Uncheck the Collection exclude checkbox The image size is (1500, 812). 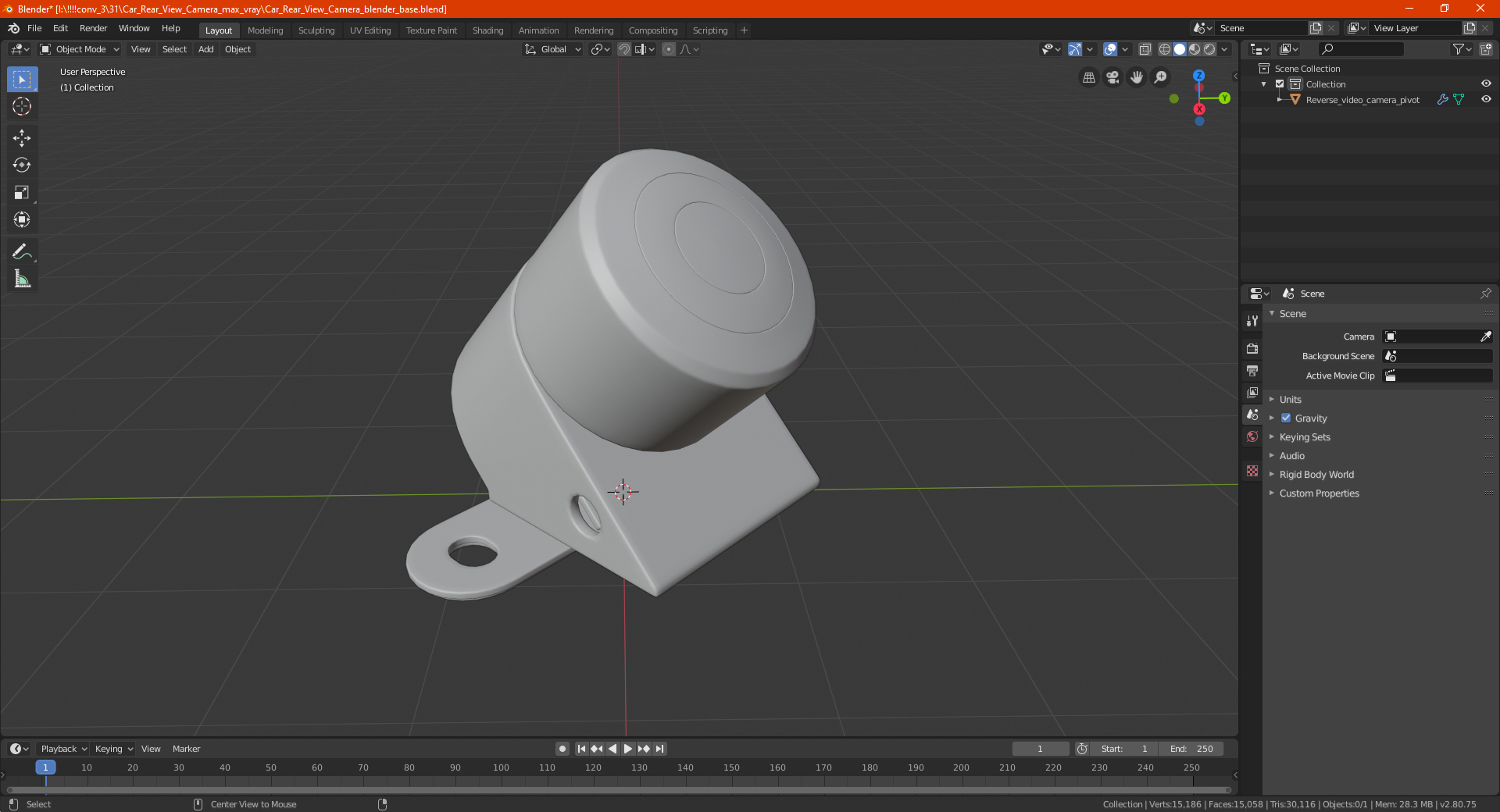1280,84
